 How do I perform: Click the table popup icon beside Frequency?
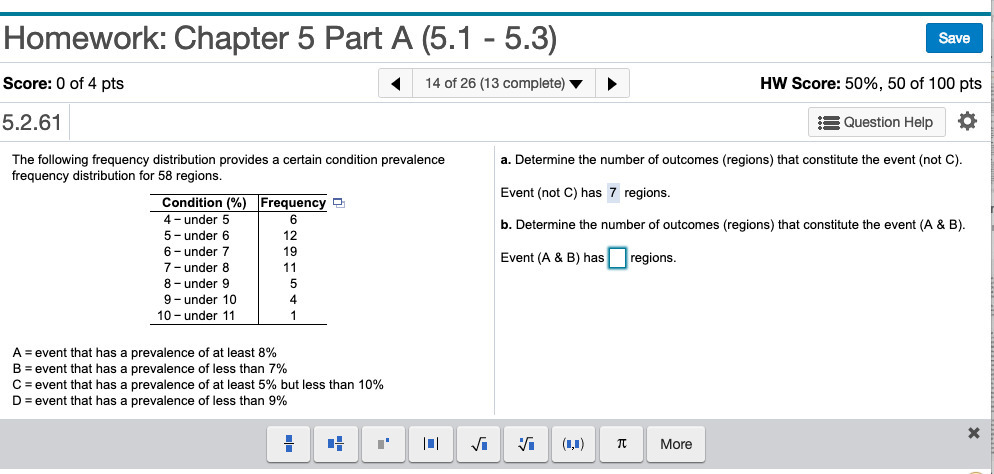(x=339, y=204)
